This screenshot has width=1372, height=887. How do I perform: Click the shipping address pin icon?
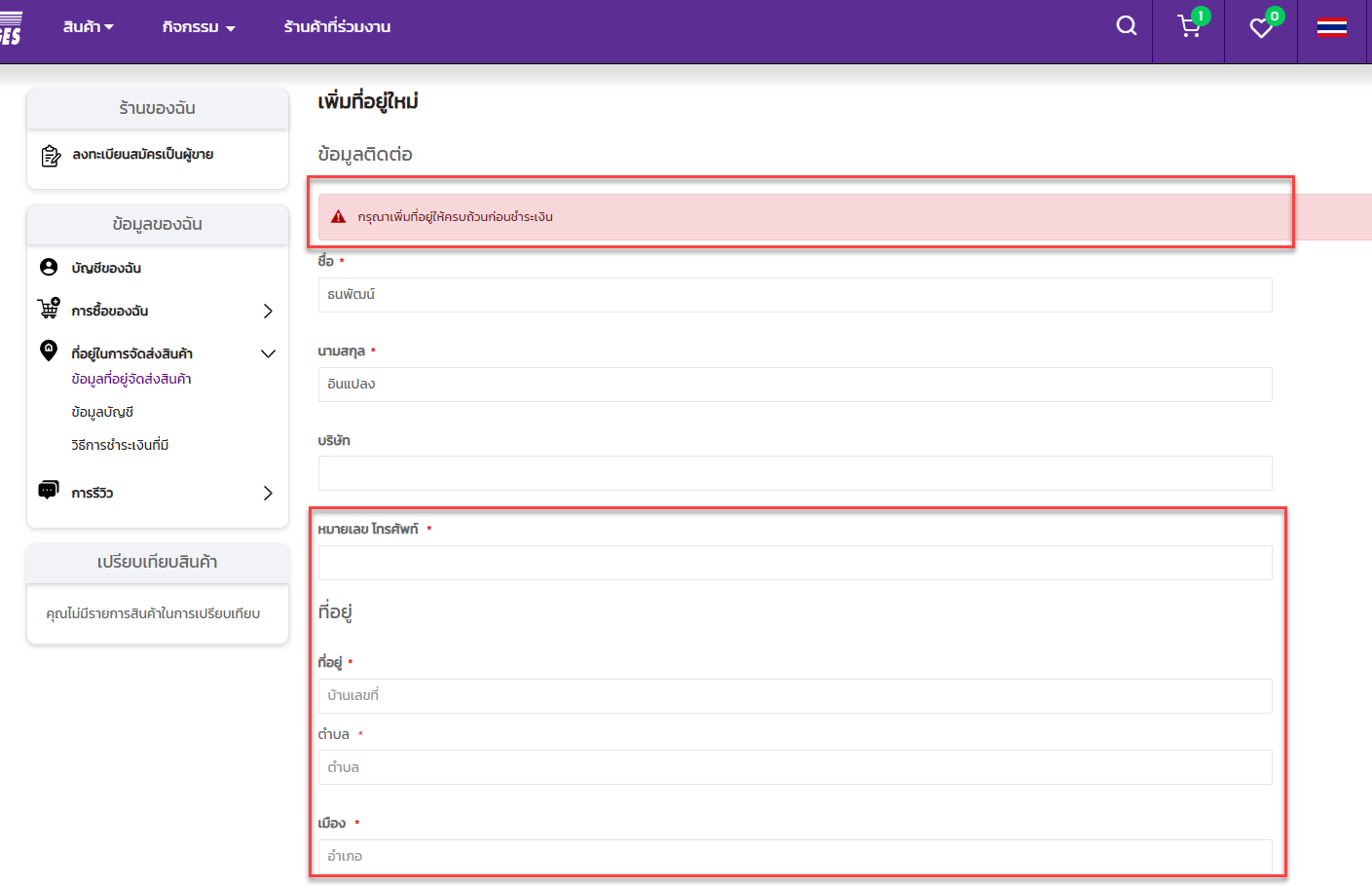49,351
